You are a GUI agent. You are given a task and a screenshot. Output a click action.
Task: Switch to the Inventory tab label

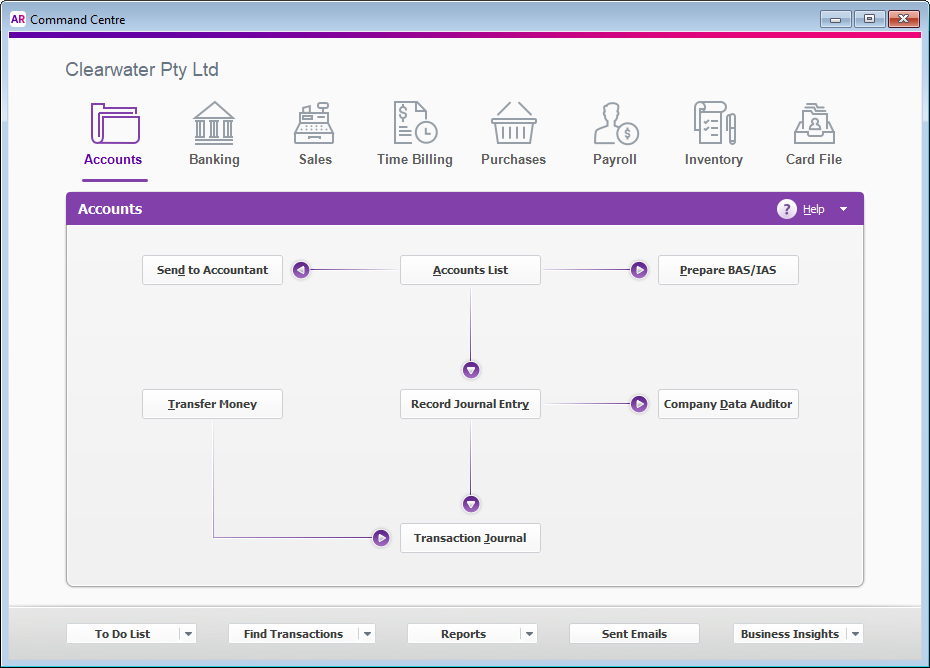point(714,160)
